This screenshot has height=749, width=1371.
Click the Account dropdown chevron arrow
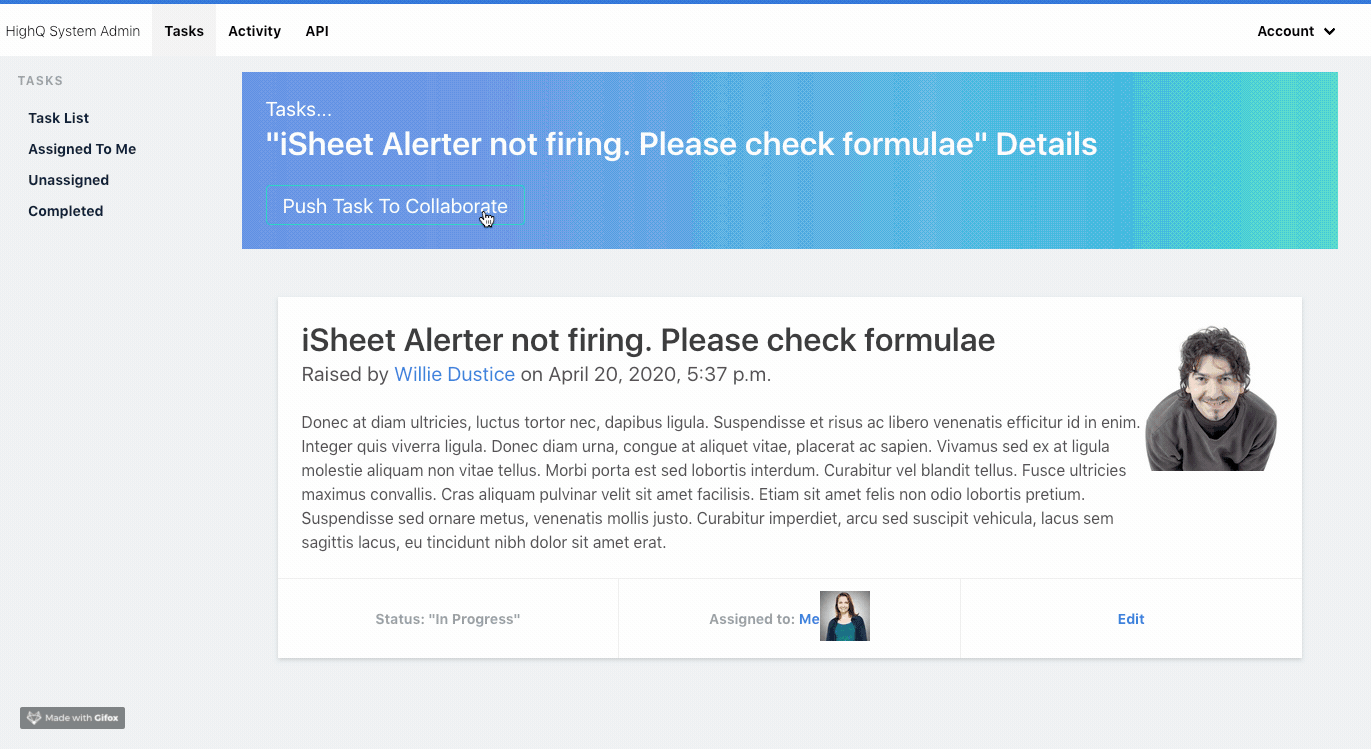pyautogui.click(x=1329, y=32)
